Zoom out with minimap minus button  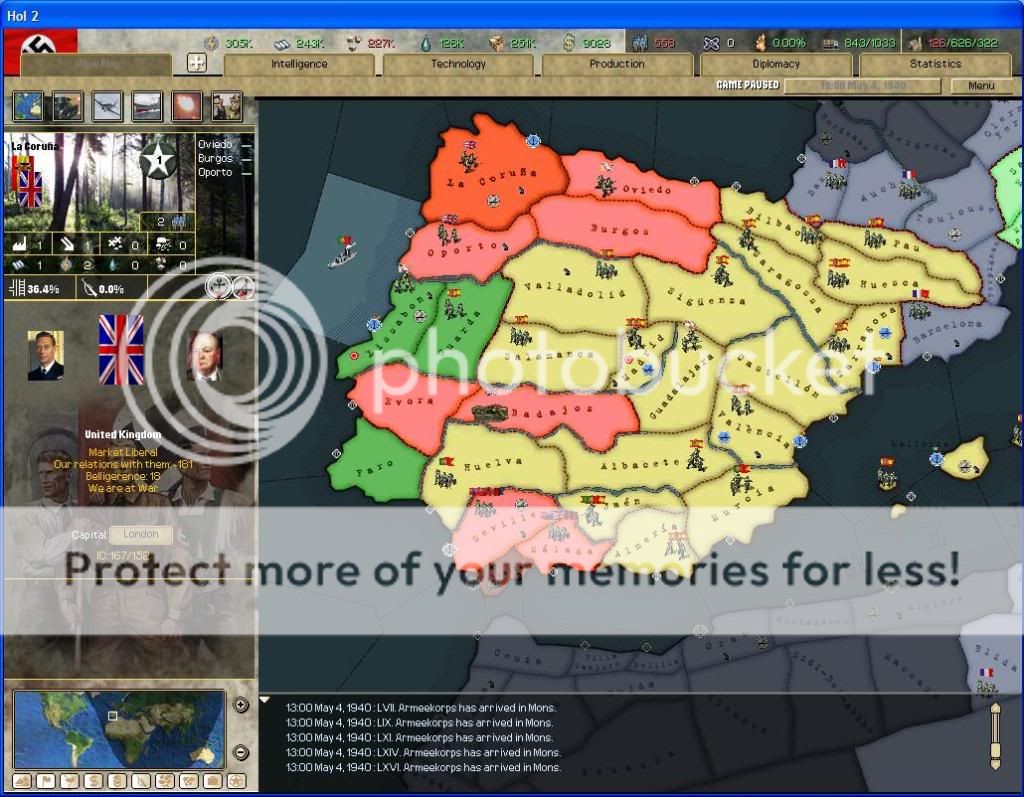241,753
